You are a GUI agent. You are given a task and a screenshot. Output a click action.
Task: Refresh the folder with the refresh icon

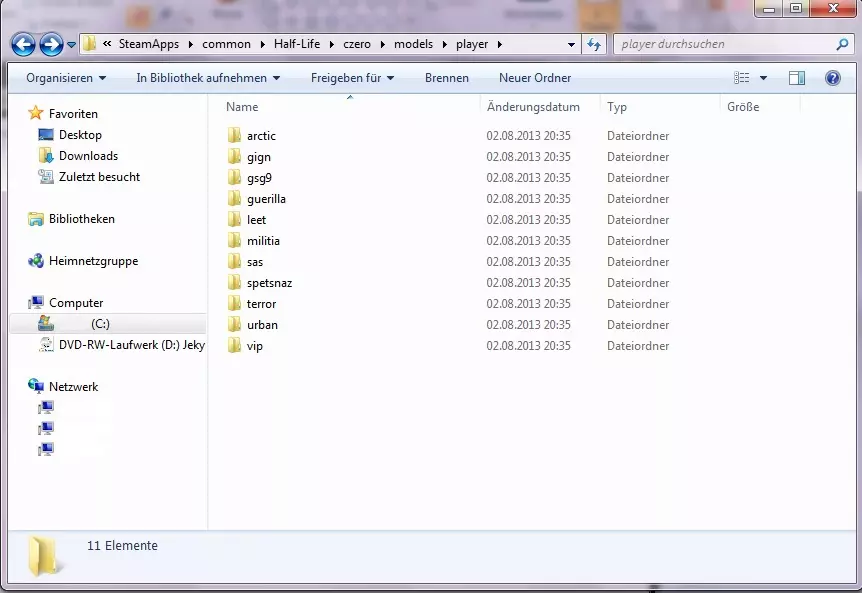pyautogui.click(x=594, y=45)
